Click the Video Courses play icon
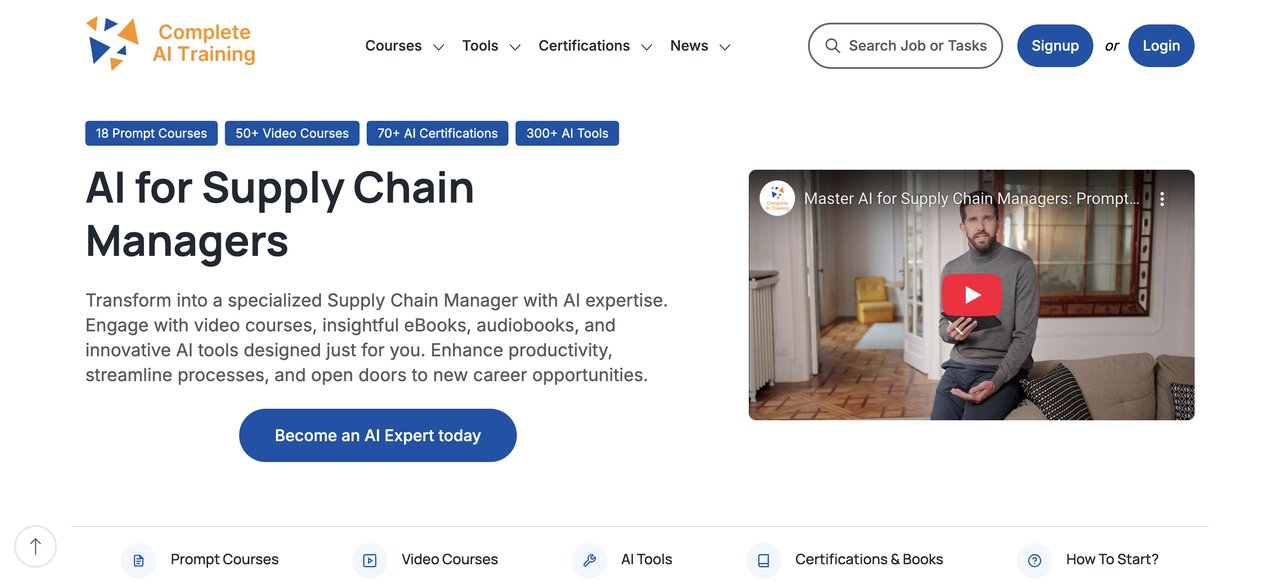 coord(369,560)
